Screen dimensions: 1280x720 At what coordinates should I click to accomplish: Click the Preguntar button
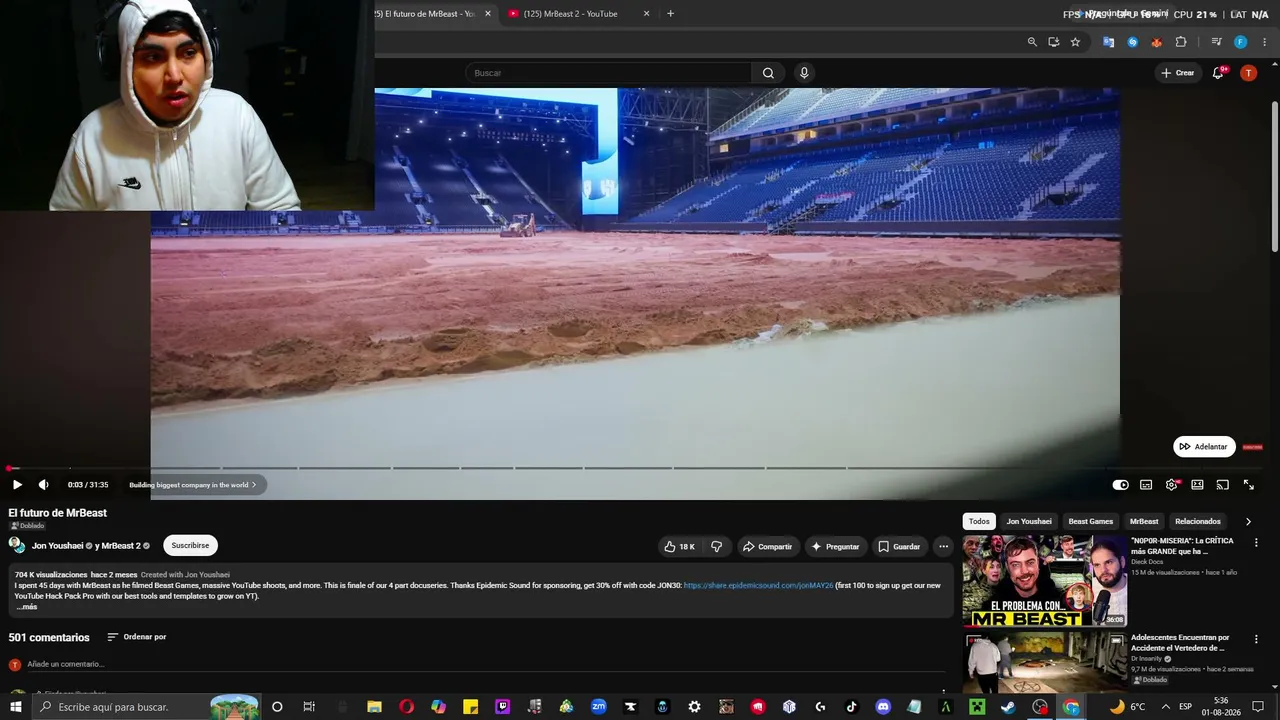coord(835,547)
